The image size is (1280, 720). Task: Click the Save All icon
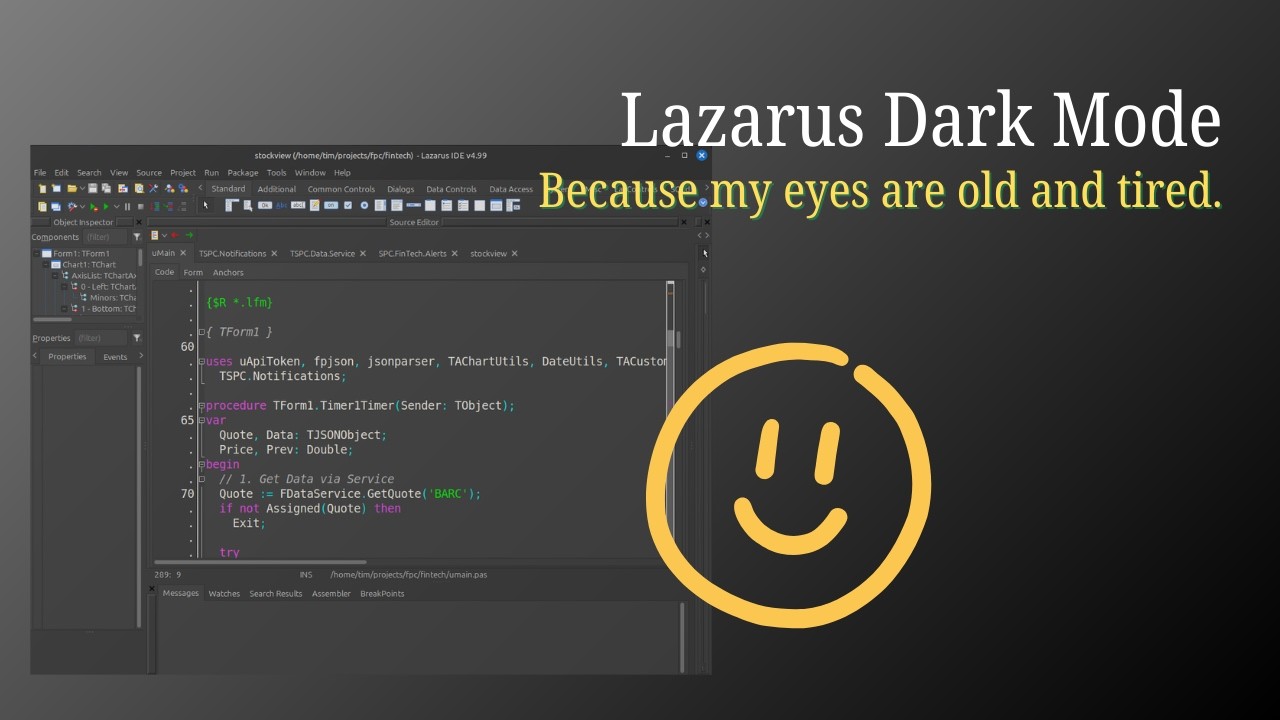(106, 188)
